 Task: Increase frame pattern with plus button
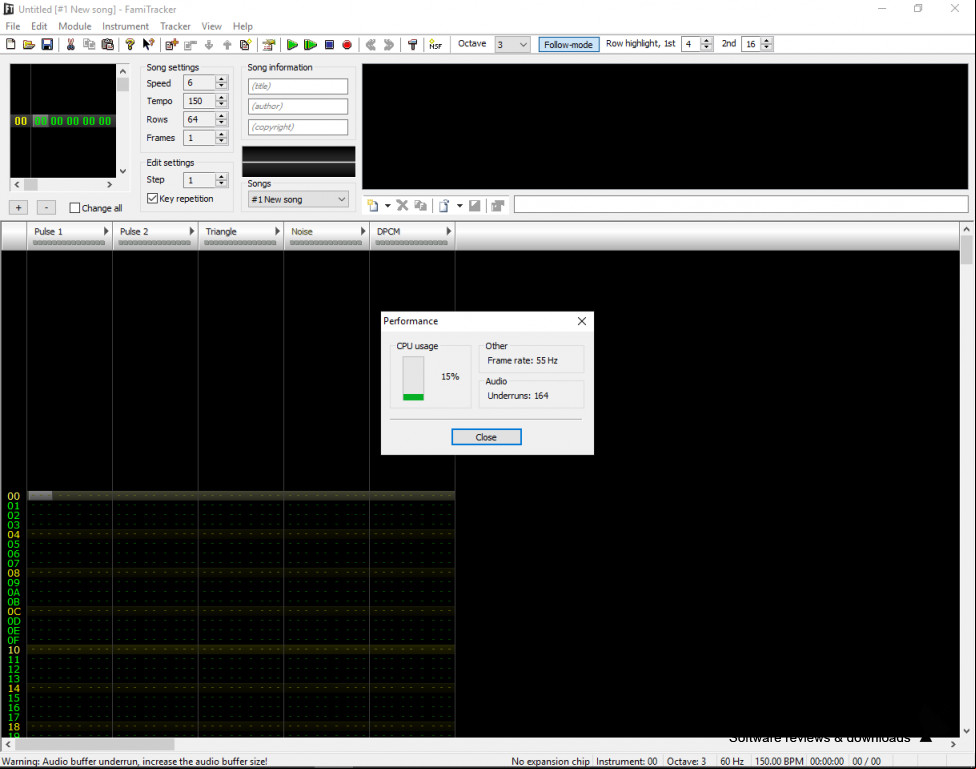tap(19, 208)
